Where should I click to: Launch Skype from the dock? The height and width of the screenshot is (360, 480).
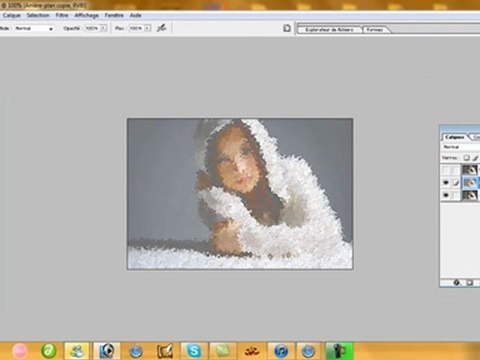(x=194, y=351)
